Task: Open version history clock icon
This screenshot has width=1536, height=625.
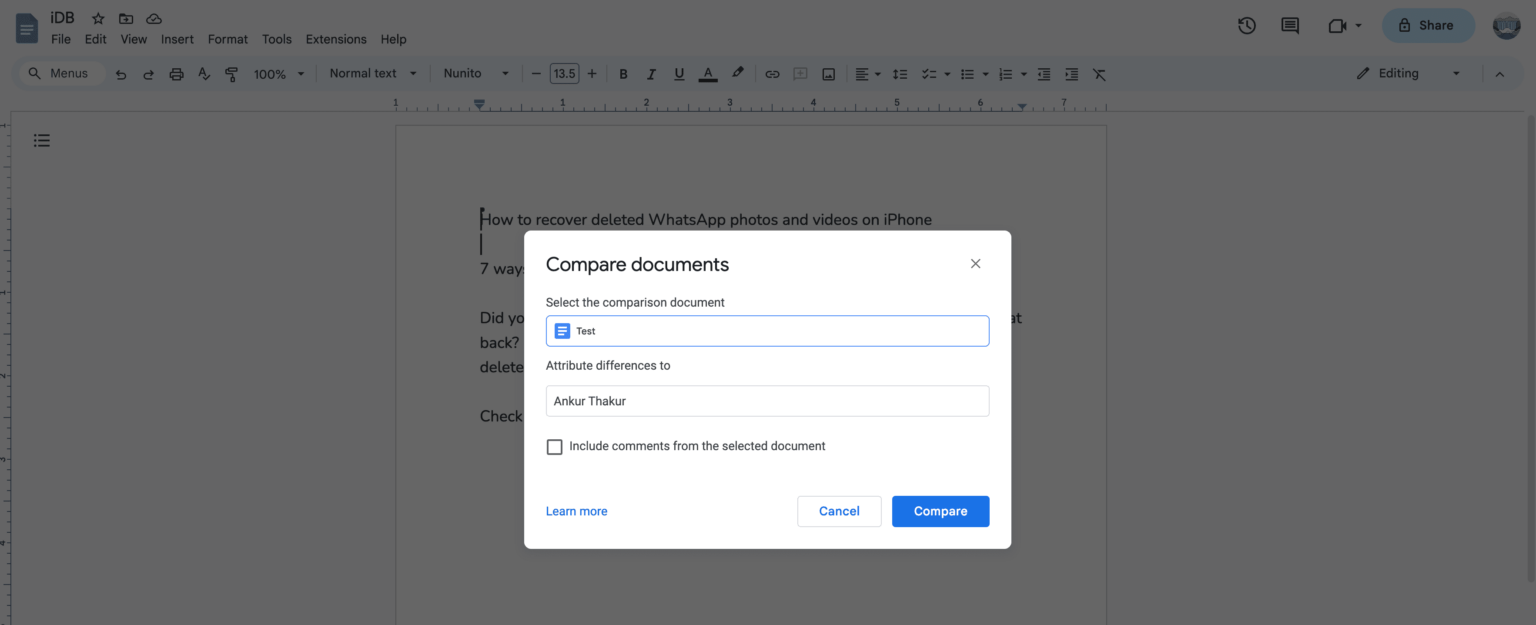Action: click(x=1246, y=26)
